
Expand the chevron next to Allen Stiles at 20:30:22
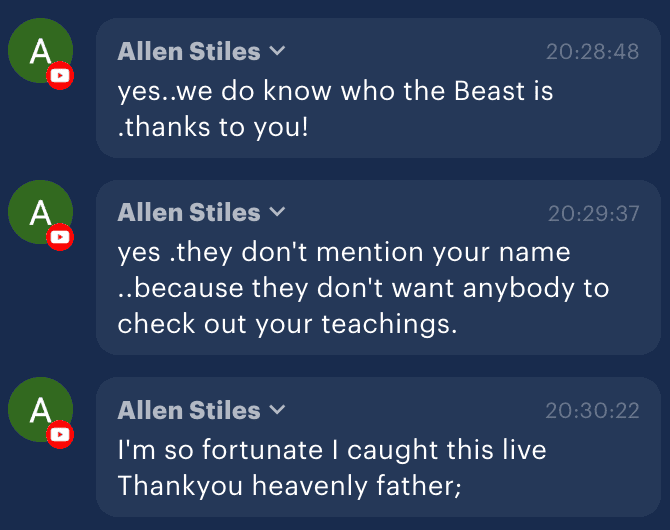point(277,409)
